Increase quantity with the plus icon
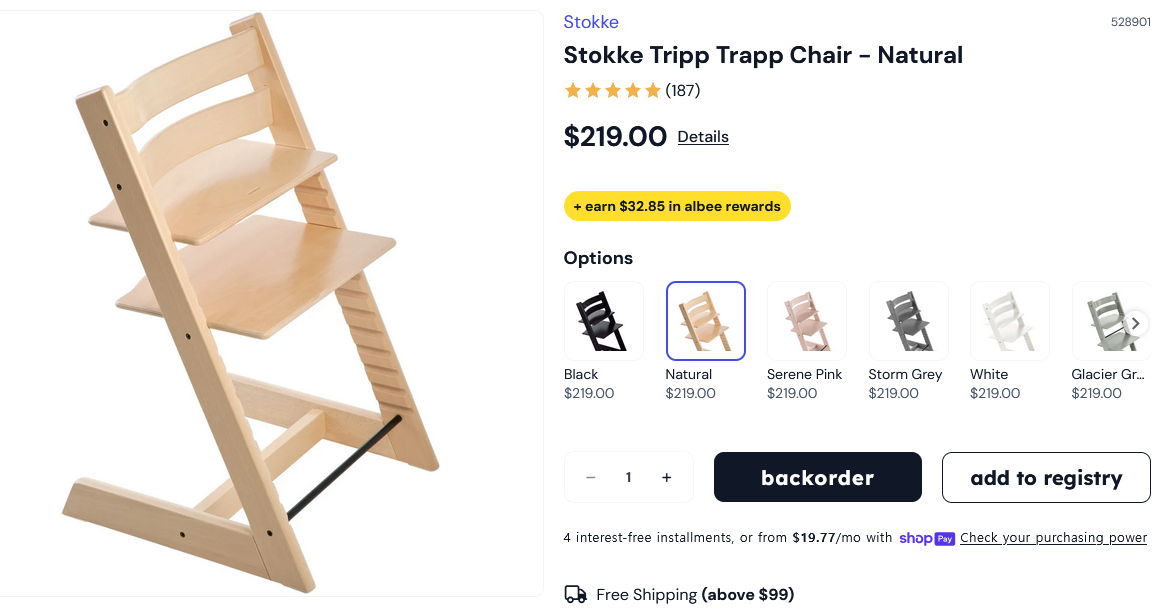 pos(667,477)
